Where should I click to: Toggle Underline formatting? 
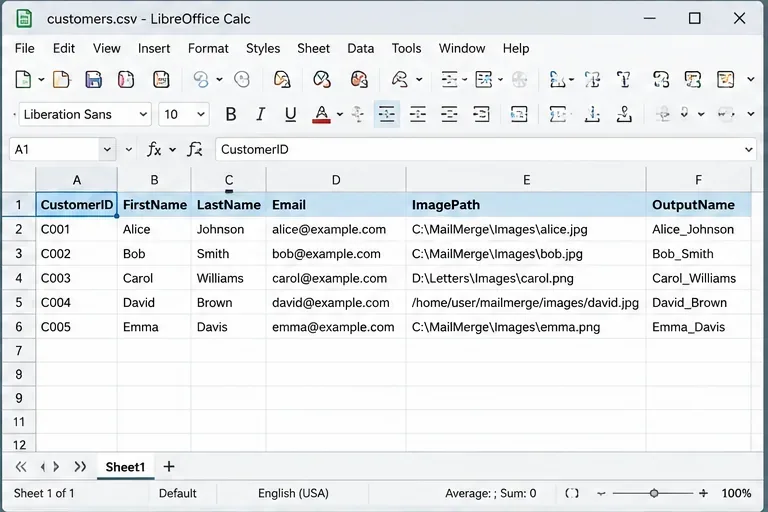point(290,114)
